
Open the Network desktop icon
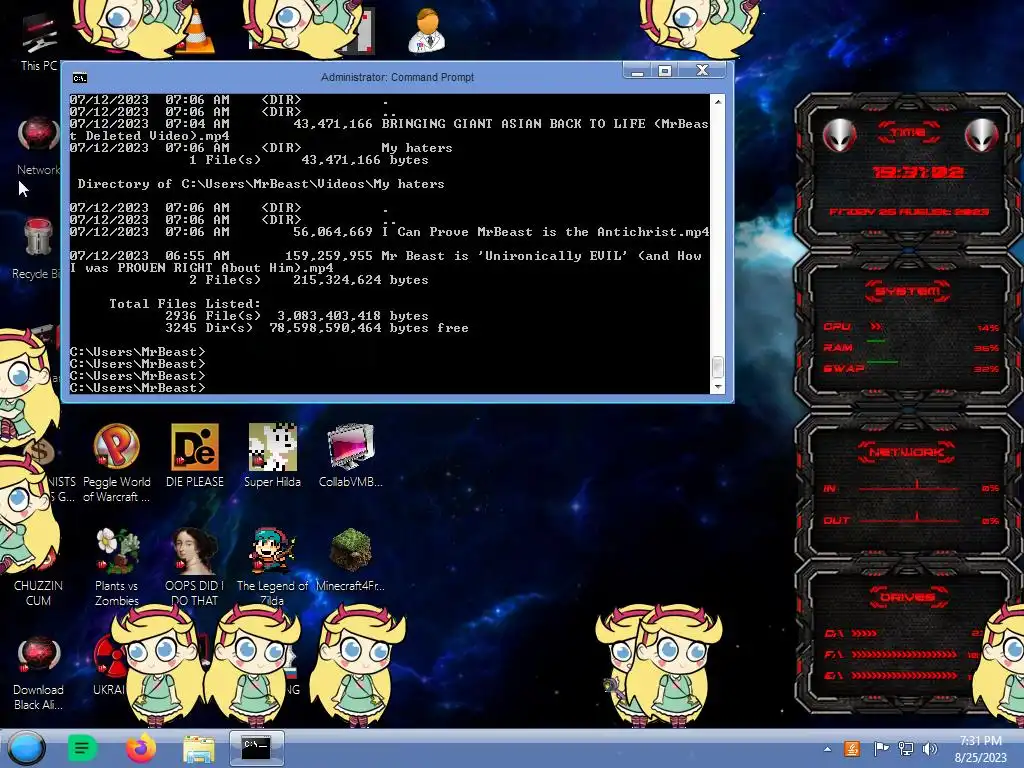pyautogui.click(x=38, y=145)
